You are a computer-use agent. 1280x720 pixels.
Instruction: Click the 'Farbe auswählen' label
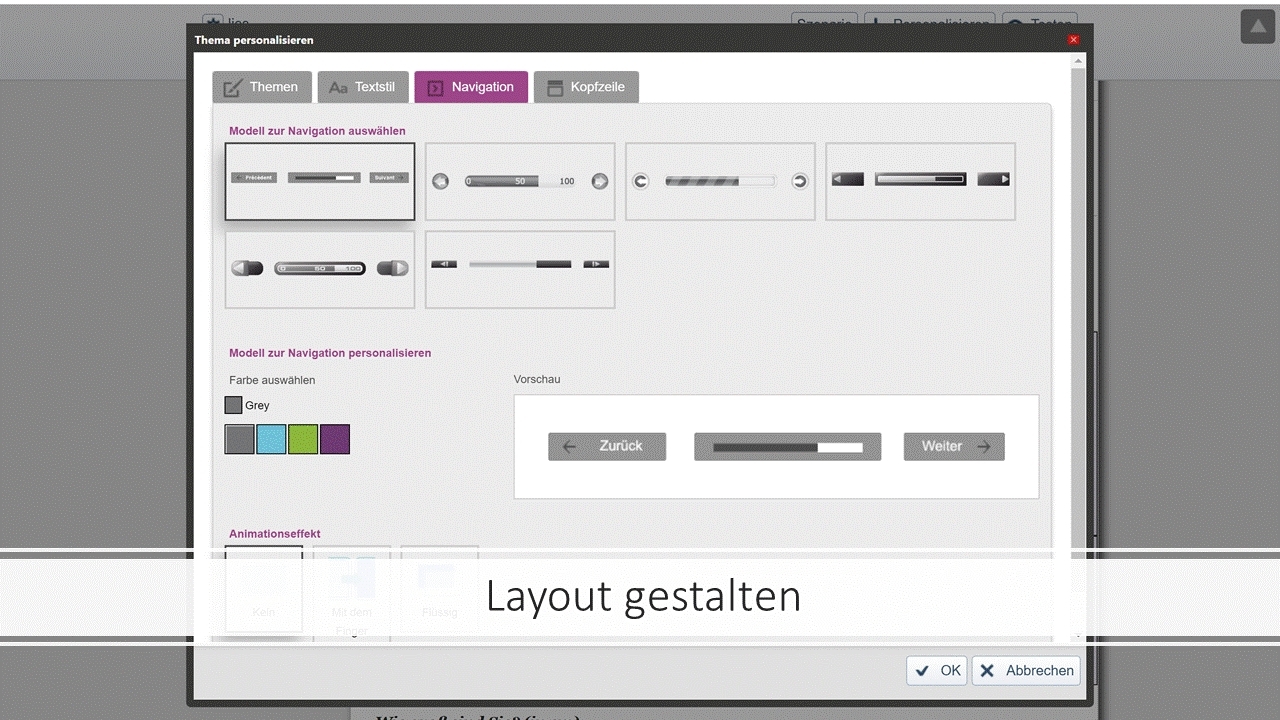tap(272, 380)
